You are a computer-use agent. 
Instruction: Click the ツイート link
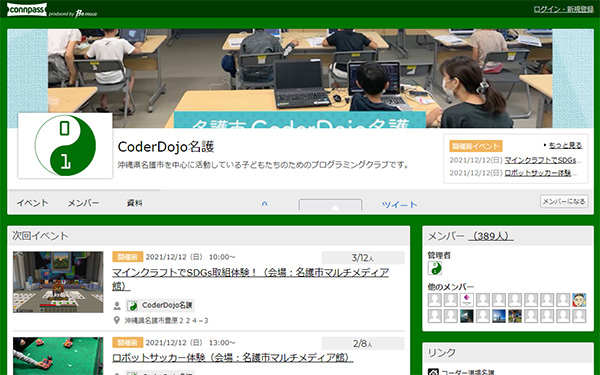point(399,205)
